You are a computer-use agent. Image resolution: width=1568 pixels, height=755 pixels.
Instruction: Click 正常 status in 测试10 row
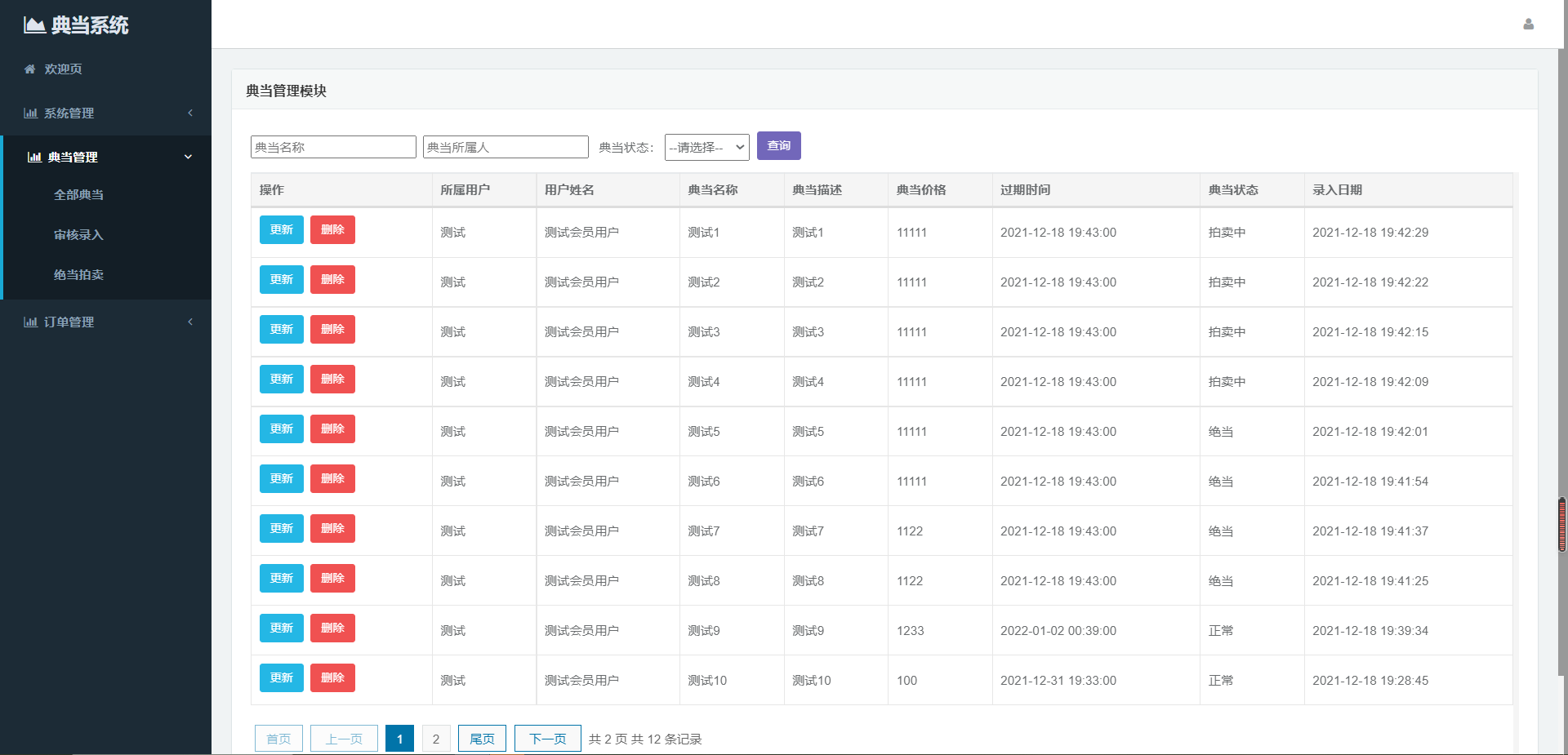(1221, 681)
